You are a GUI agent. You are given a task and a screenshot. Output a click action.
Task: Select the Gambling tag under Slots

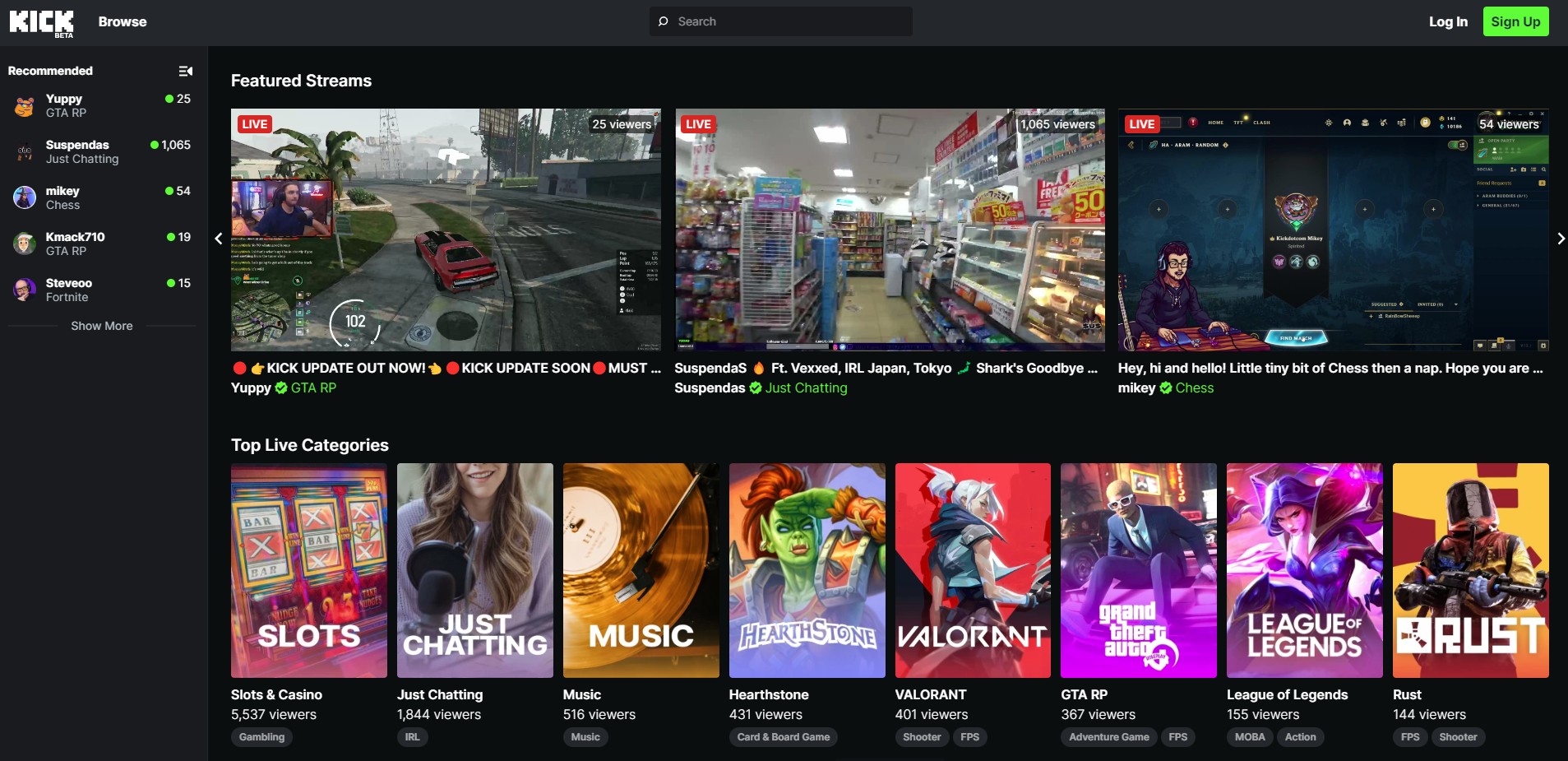[x=261, y=737]
